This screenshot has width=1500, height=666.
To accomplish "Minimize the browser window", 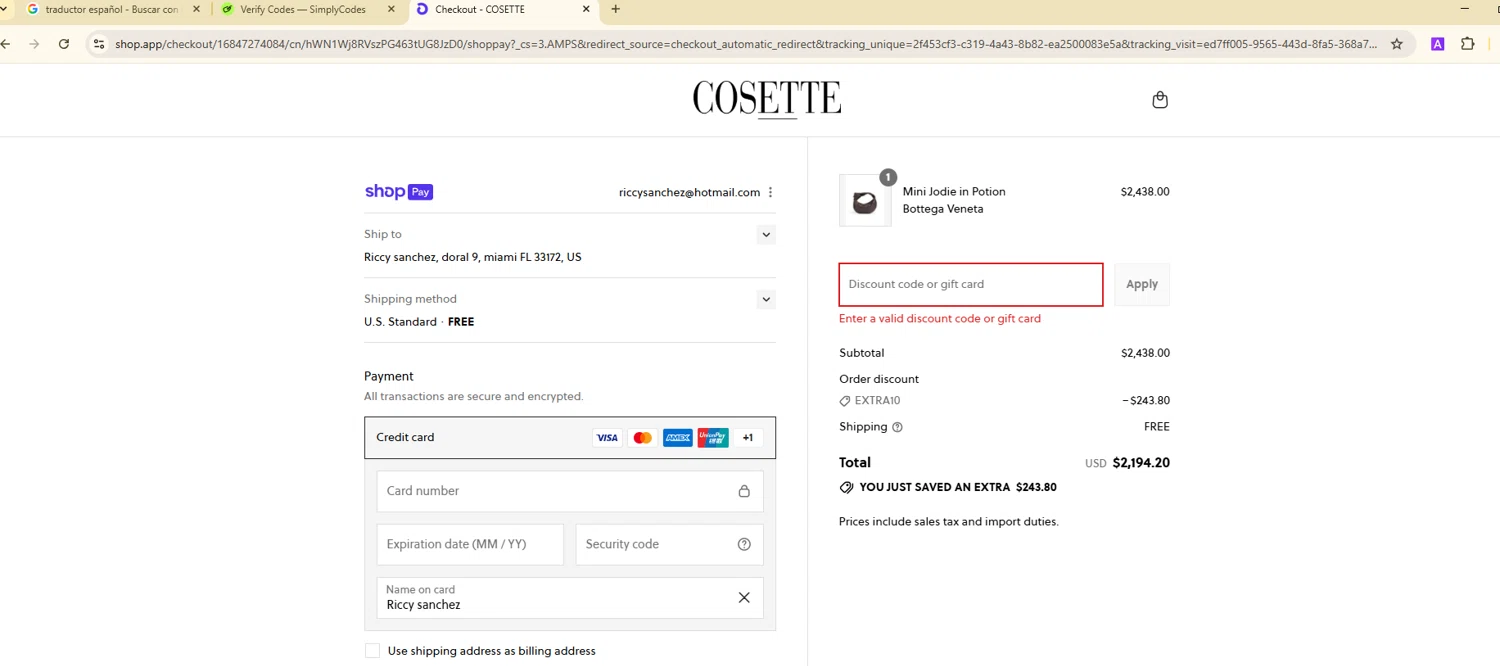I will (x=1465, y=9).
